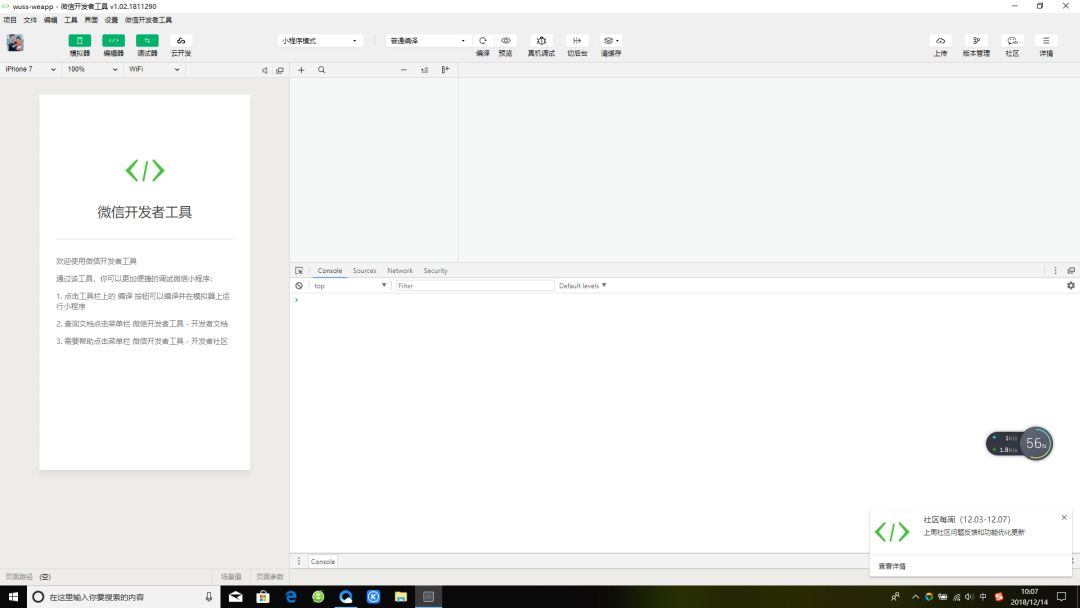The width and height of the screenshot is (1080, 608).
Task: Launch Edge browser from taskbar
Action: coord(291,597)
